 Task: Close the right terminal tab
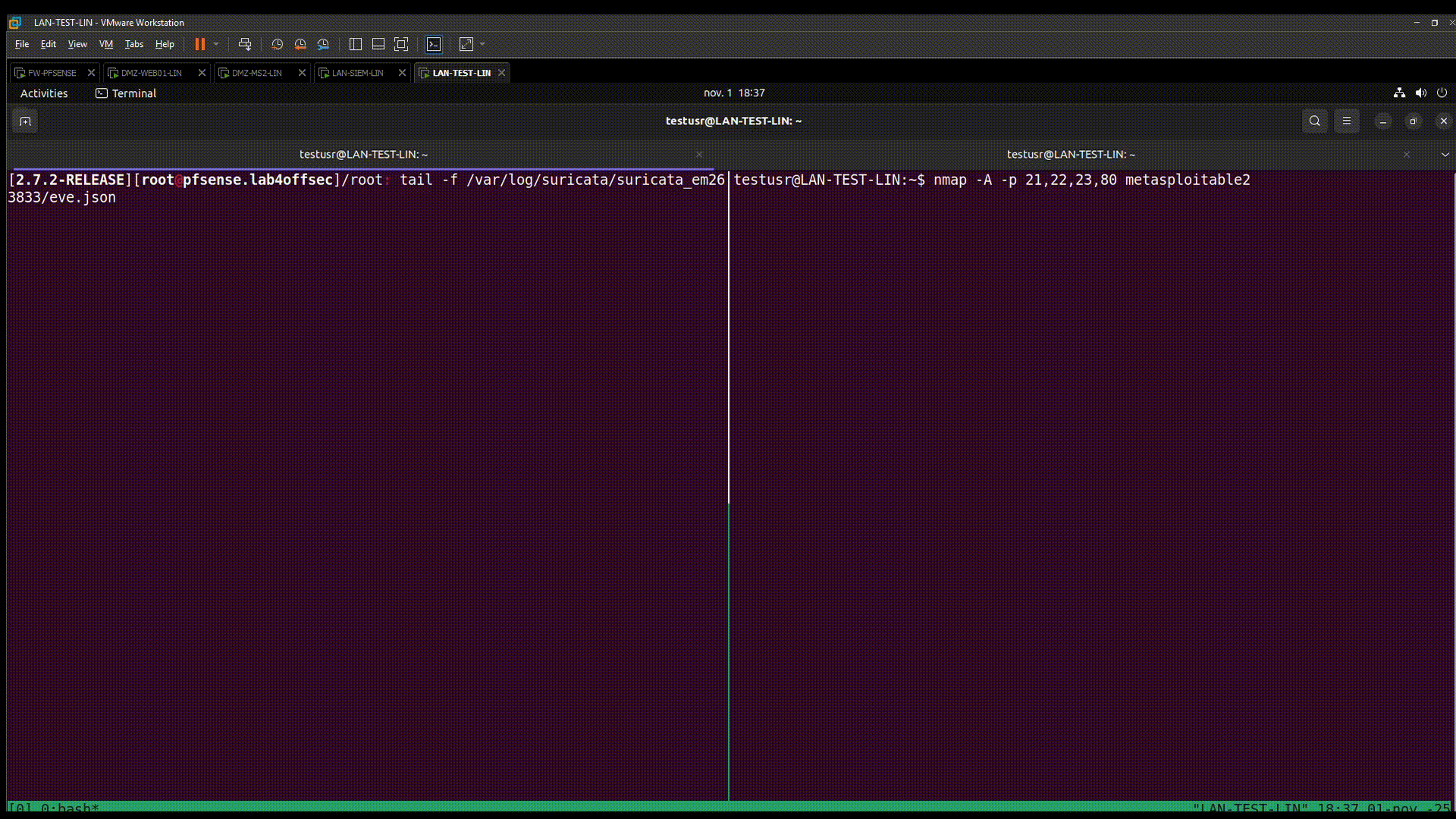point(1407,155)
